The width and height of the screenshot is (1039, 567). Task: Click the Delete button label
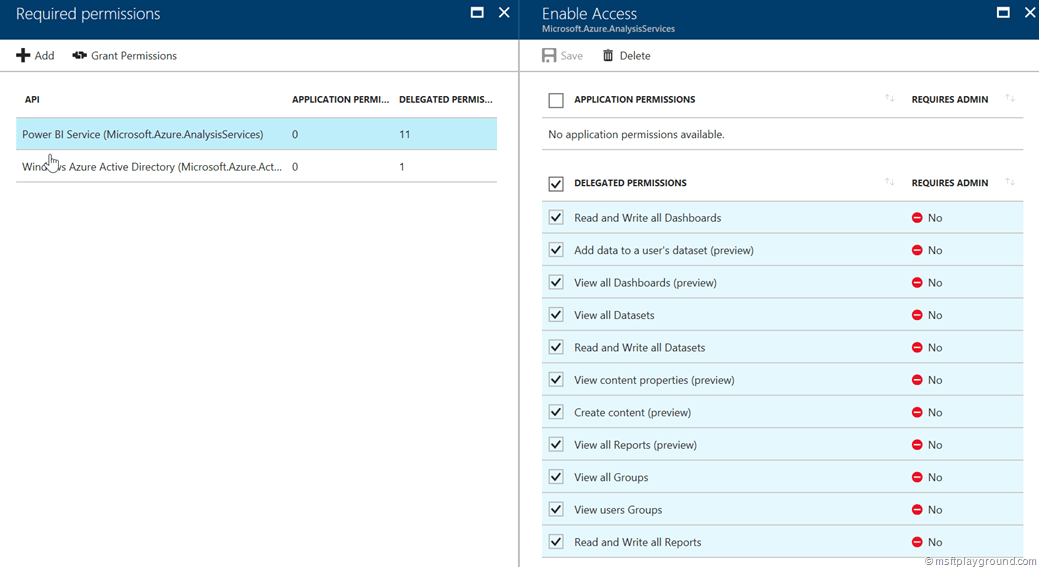click(x=635, y=56)
